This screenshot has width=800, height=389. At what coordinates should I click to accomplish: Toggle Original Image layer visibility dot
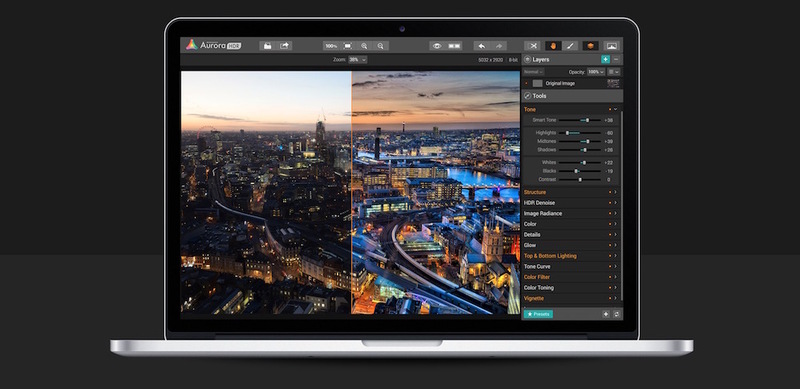[x=526, y=83]
